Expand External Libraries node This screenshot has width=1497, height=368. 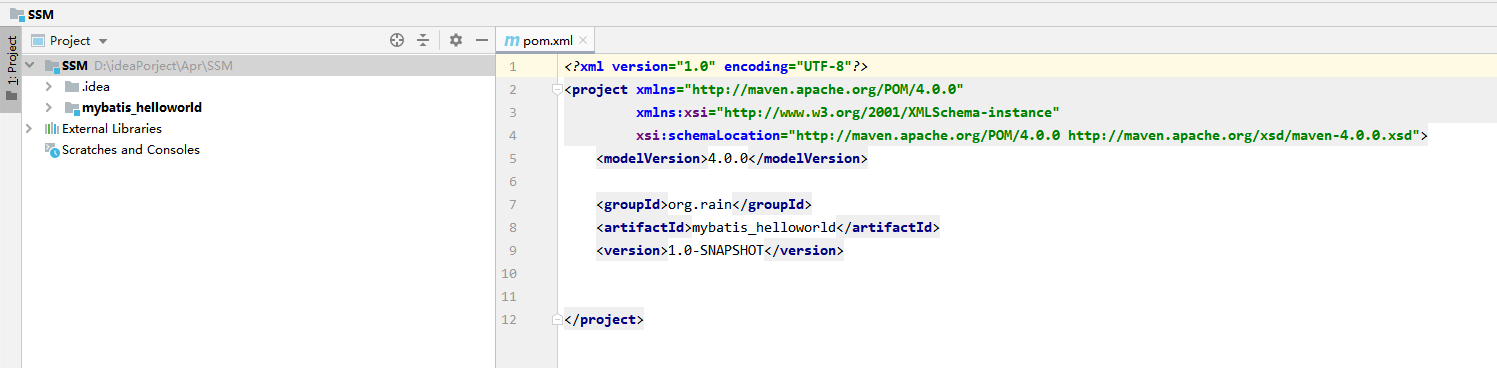point(29,128)
